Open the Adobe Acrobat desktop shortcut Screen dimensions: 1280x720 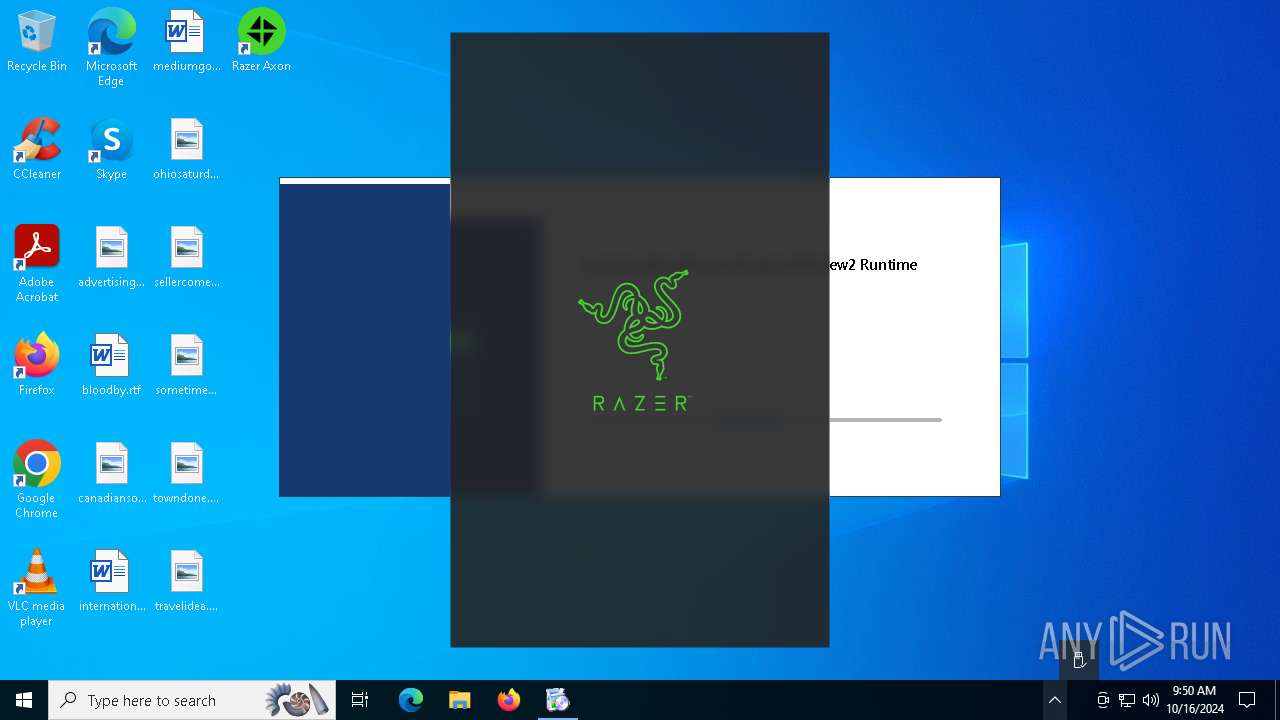tap(37, 264)
